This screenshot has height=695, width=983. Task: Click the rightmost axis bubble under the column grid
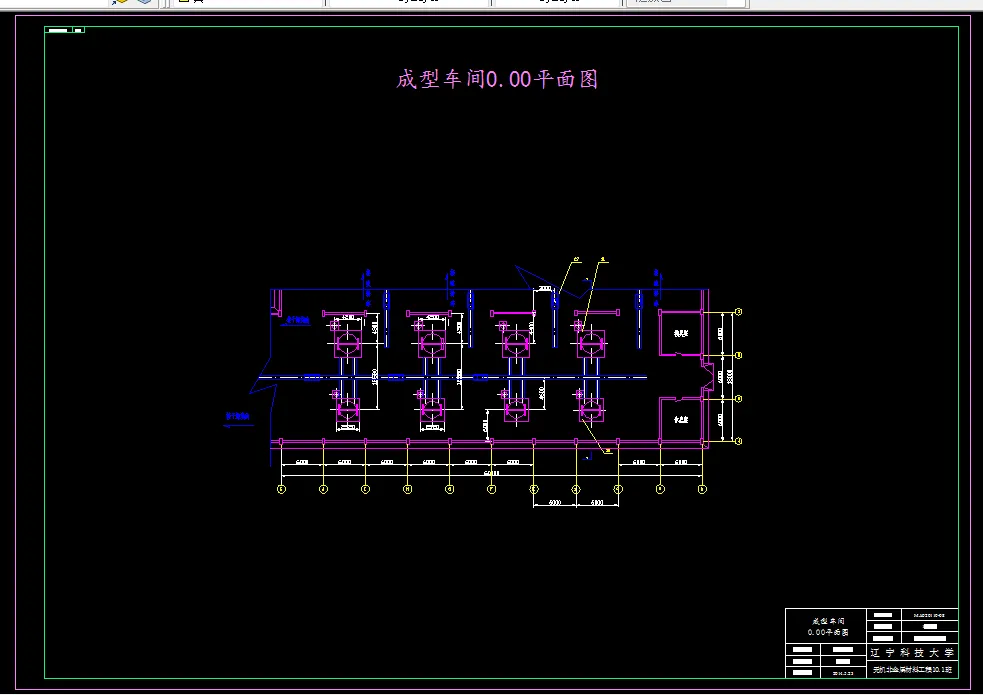tap(703, 489)
